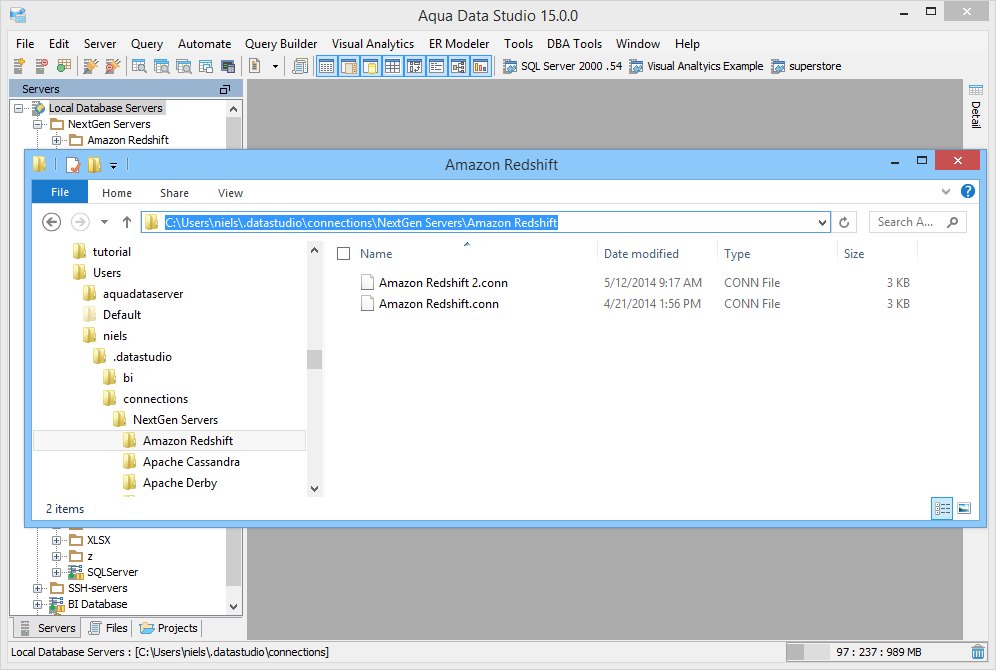The width and height of the screenshot is (996, 670).
Task: Check the select-all checkbox beside Name header
Action: (x=344, y=254)
